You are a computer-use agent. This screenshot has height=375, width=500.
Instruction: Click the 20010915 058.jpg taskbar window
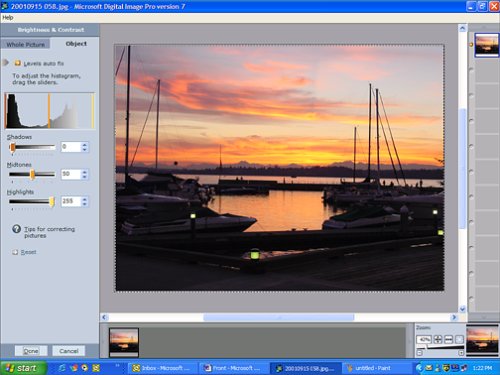305,368
